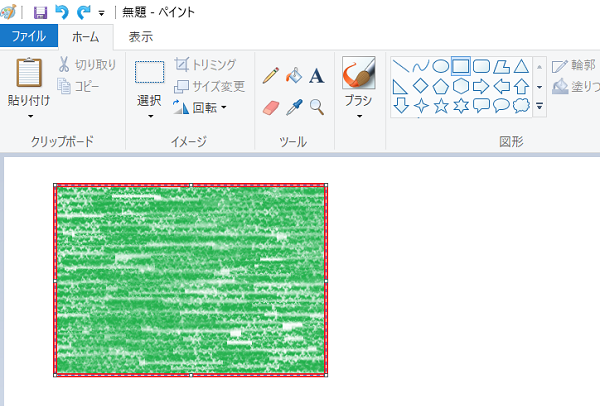Screen dimensions: 600x406
Task: Select the Line shape
Action: [x=401, y=66]
